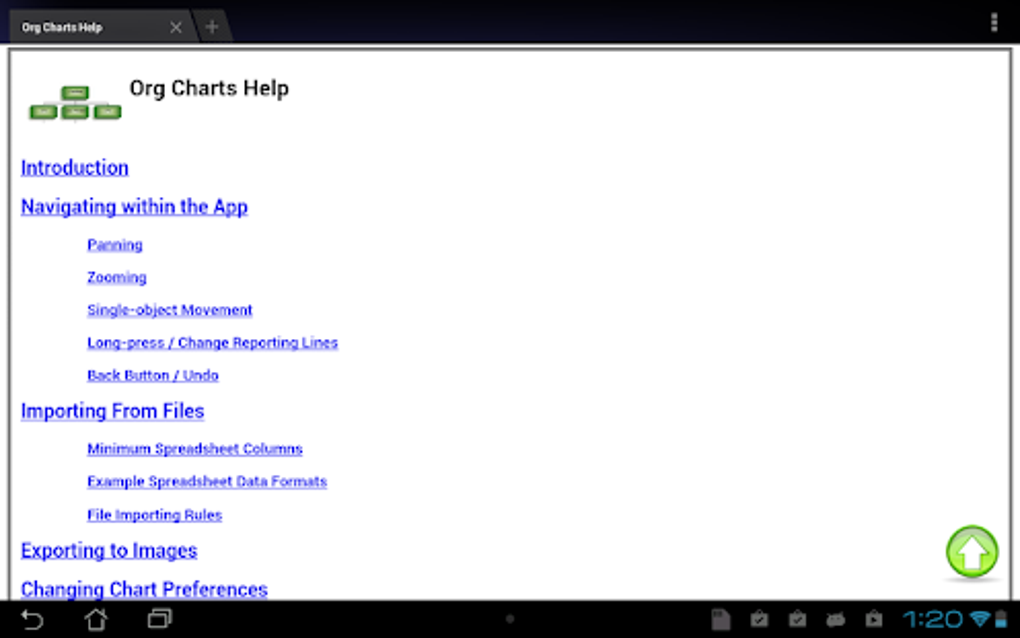
Task: Follow the Panning help link
Action: [x=114, y=245]
